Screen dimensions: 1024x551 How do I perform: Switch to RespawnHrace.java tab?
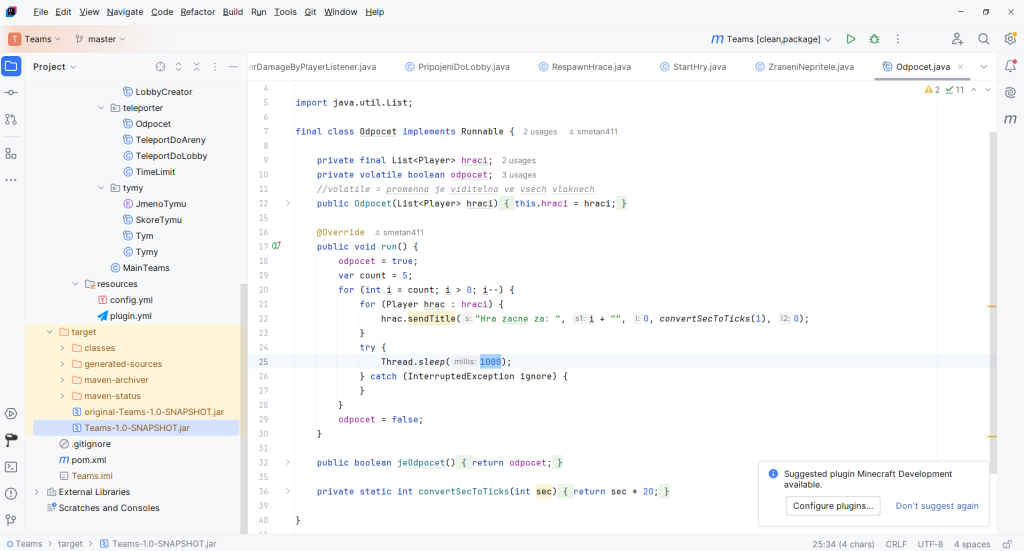(x=585, y=67)
